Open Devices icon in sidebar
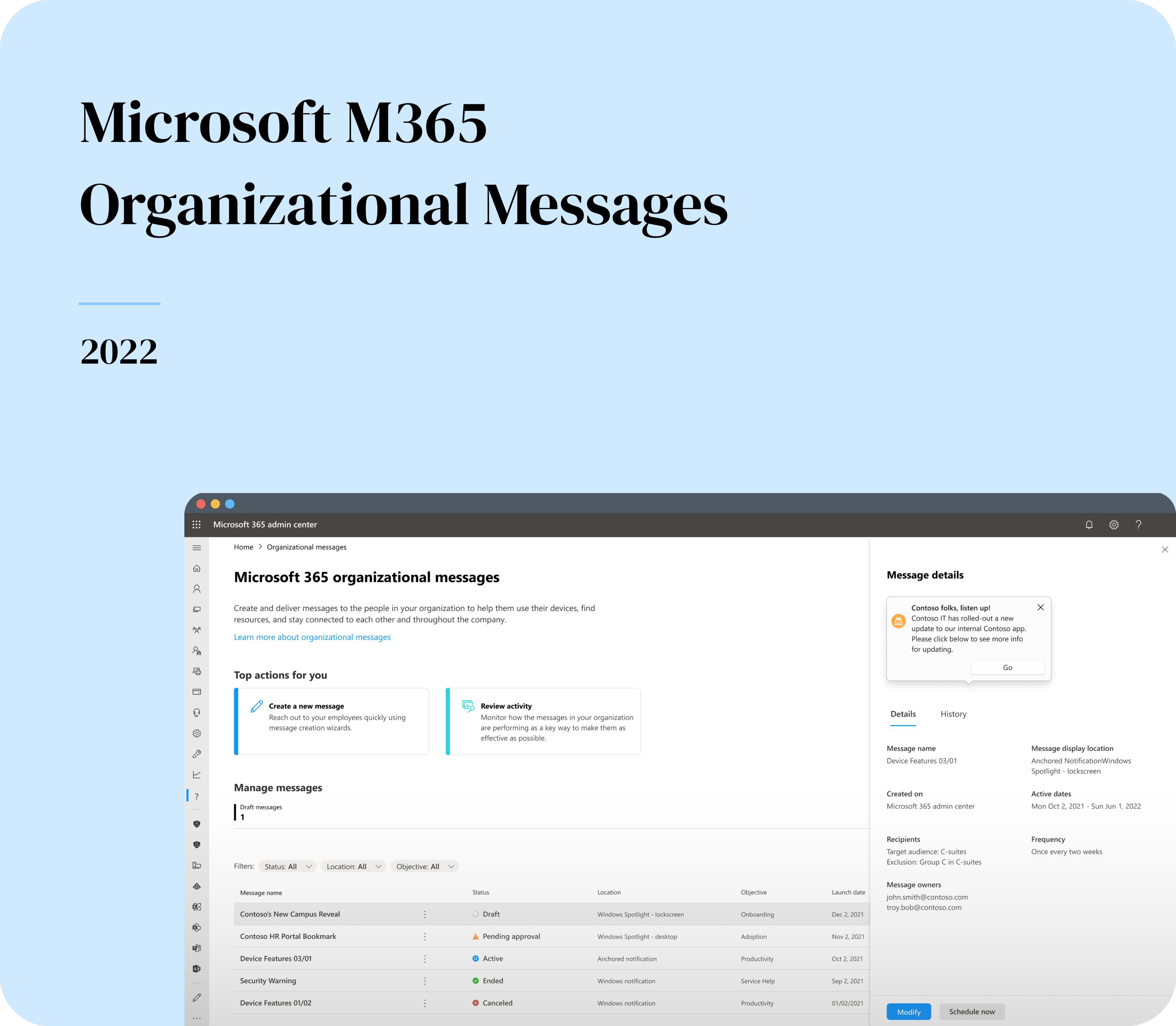This screenshot has height=1026, width=1176. point(196,610)
